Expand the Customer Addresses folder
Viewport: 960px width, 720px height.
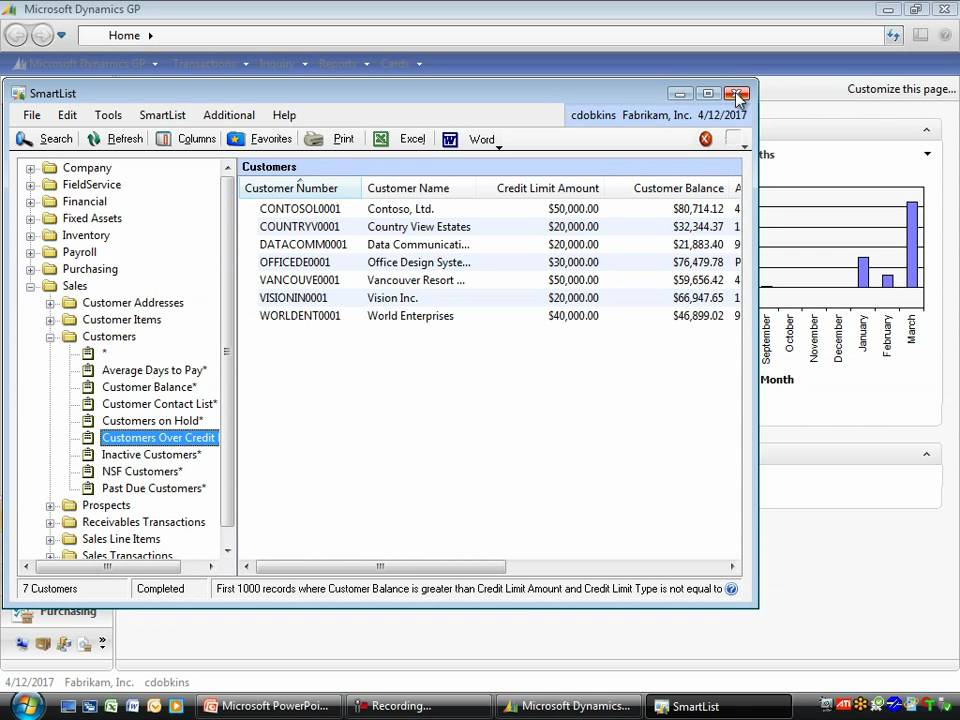(50, 303)
